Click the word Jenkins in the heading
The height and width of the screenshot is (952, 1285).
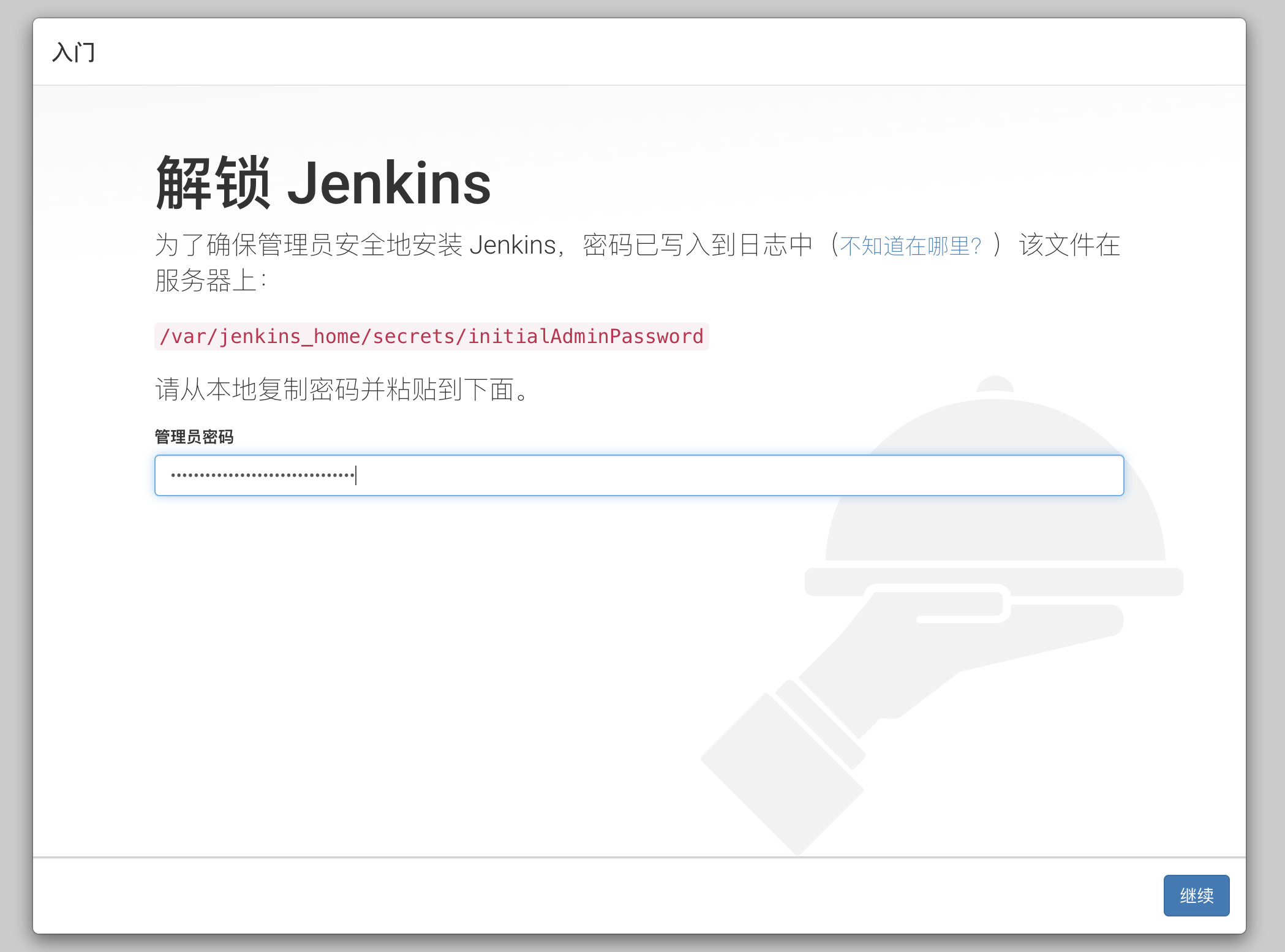click(x=389, y=183)
